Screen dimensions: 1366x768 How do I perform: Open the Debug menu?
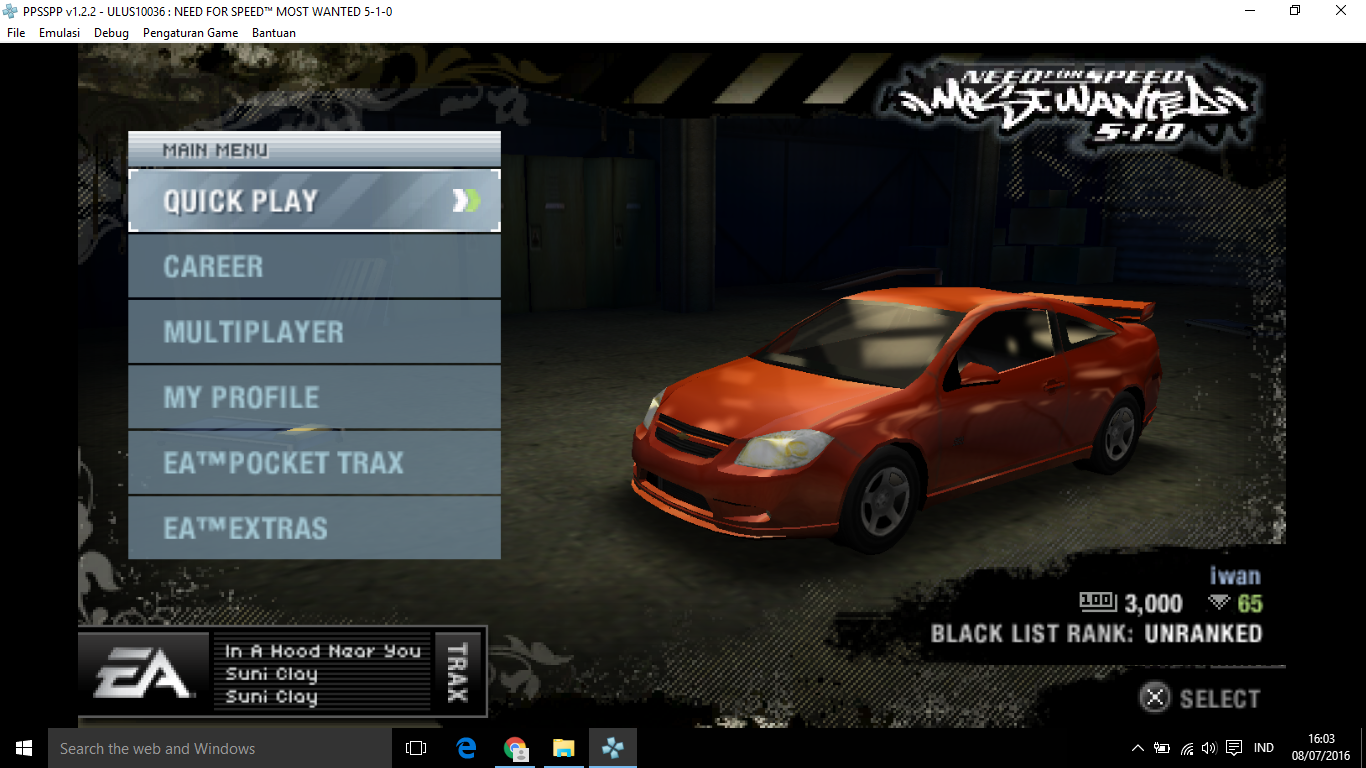(x=111, y=33)
